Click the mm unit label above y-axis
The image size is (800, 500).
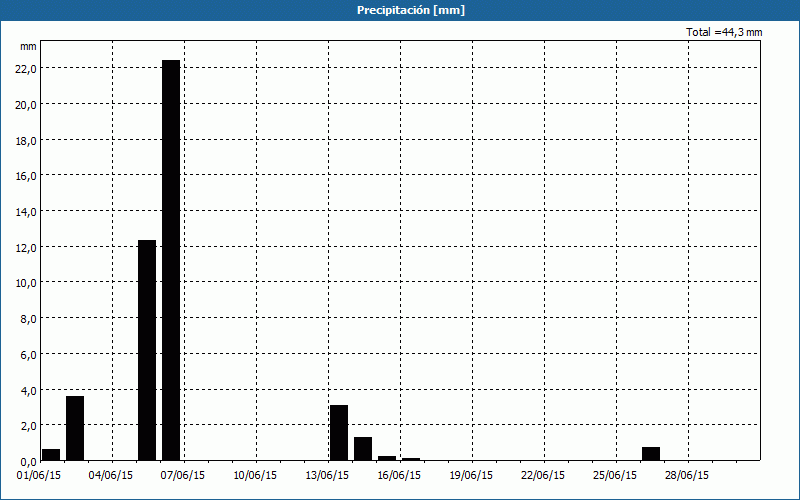pos(28,46)
